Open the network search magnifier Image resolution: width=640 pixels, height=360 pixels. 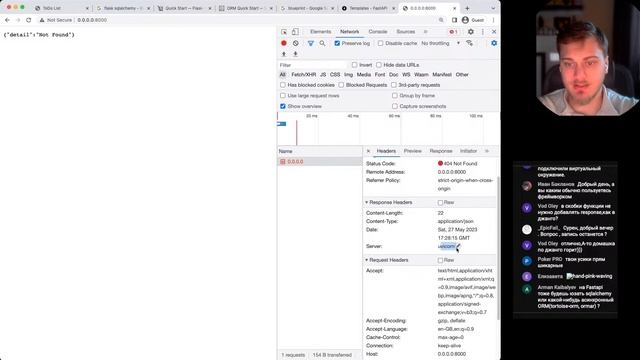[x=322, y=43]
